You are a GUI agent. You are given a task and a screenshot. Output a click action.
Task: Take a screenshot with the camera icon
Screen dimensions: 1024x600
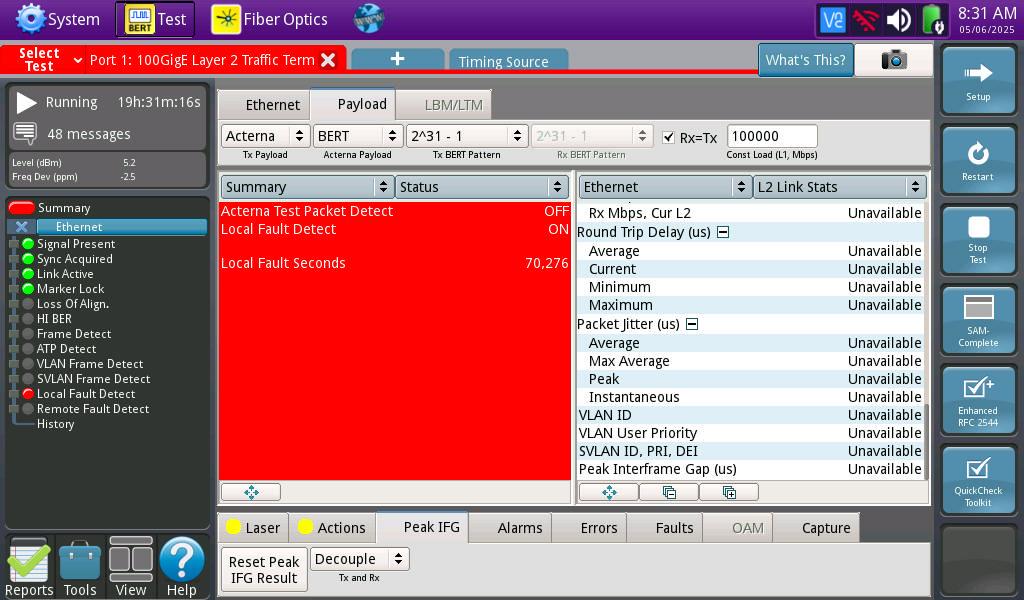(893, 60)
